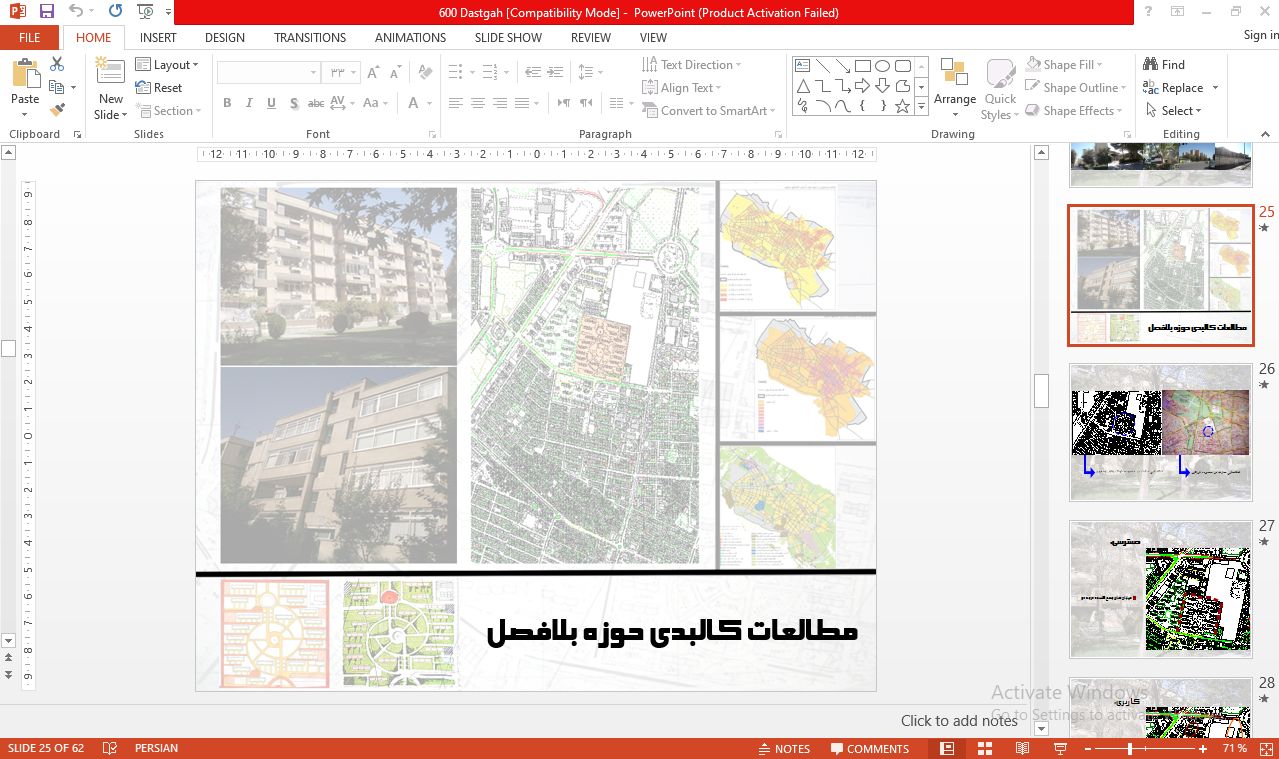
Task: Toggle Bold formatting
Action: [227, 103]
